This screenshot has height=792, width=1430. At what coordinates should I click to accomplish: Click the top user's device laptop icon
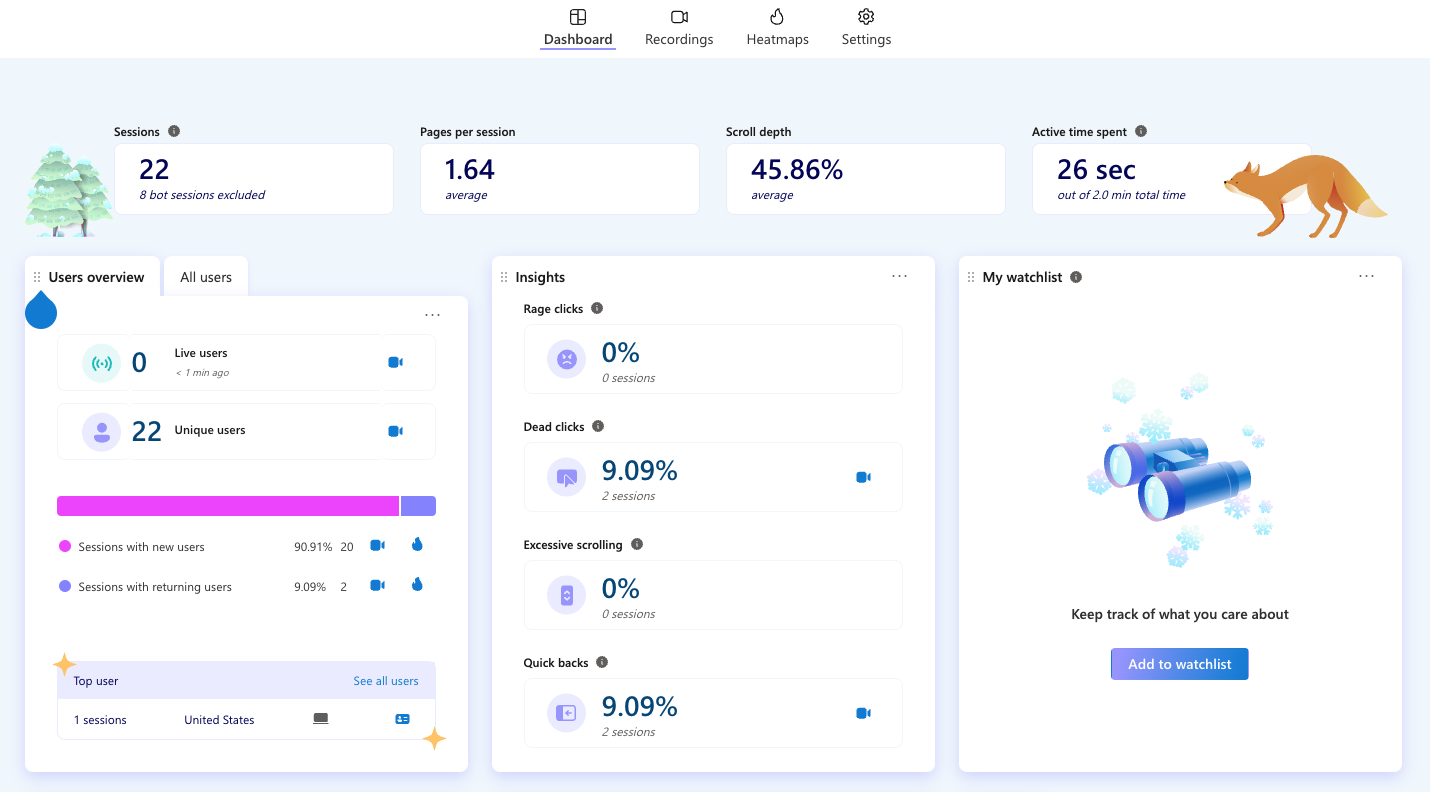321,719
